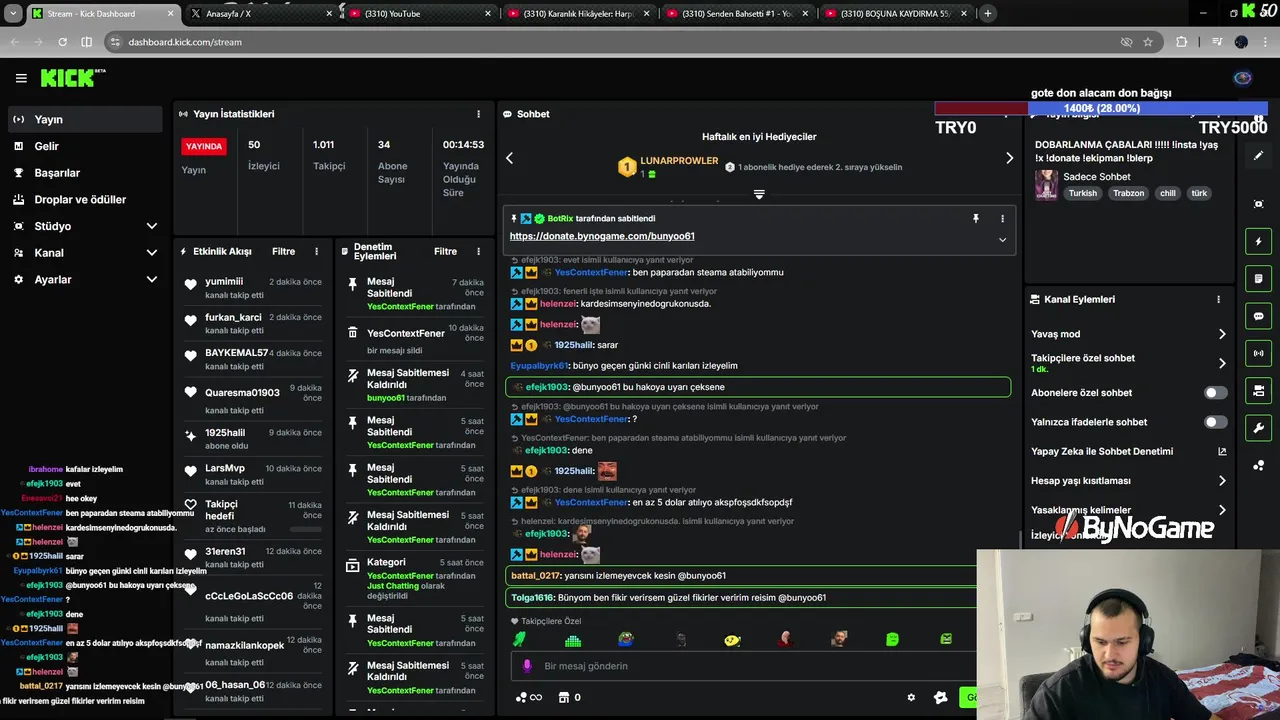The height and width of the screenshot is (720, 1280).
Task: Open Kanal Eylemleri panel options menu
Action: [1218, 299]
